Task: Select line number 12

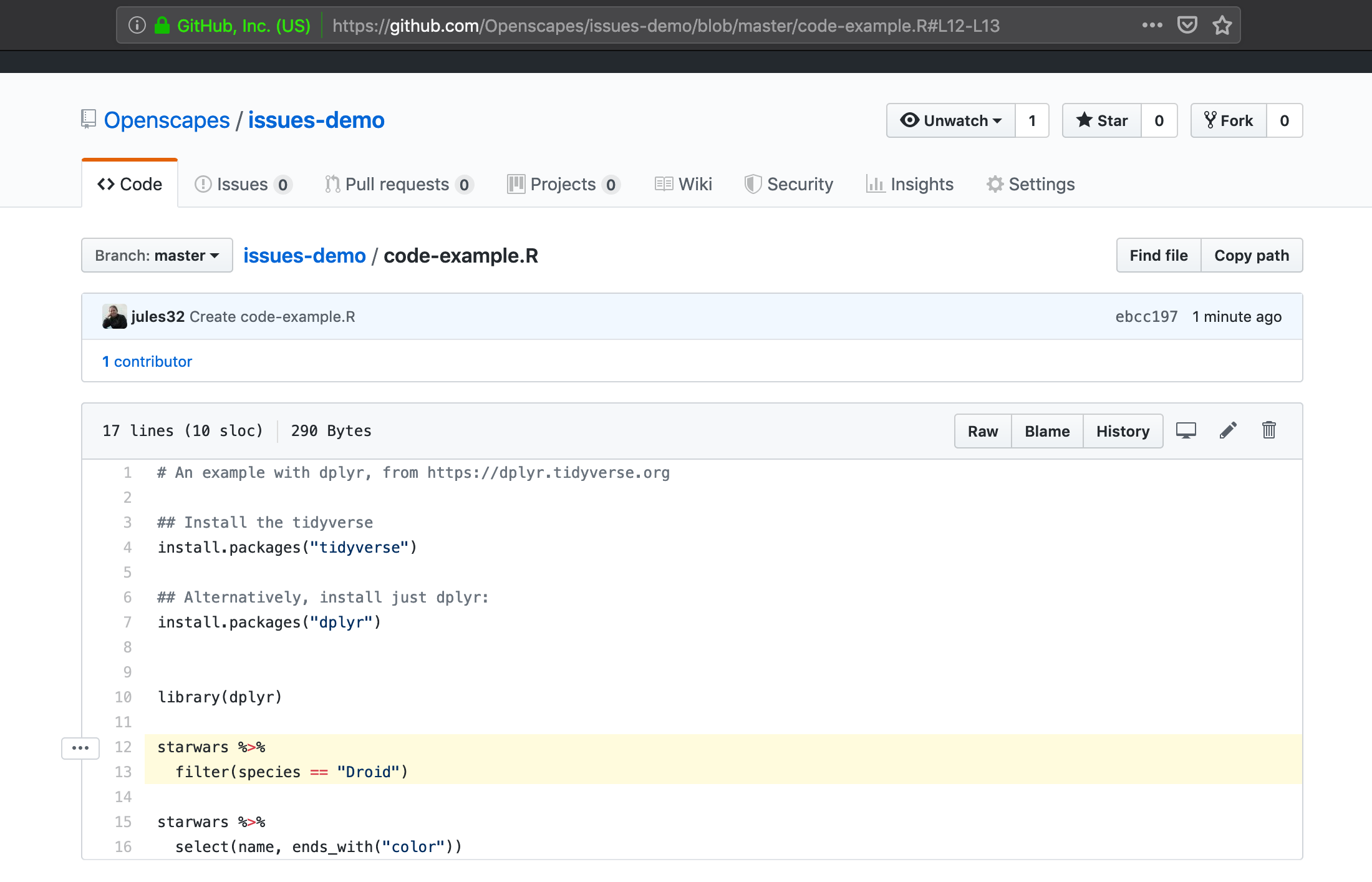Action: tap(123, 747)
